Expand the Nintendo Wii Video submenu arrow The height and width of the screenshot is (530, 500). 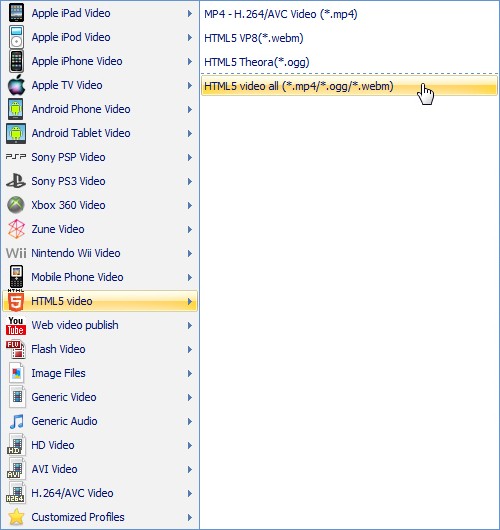[x=190, y=254]
